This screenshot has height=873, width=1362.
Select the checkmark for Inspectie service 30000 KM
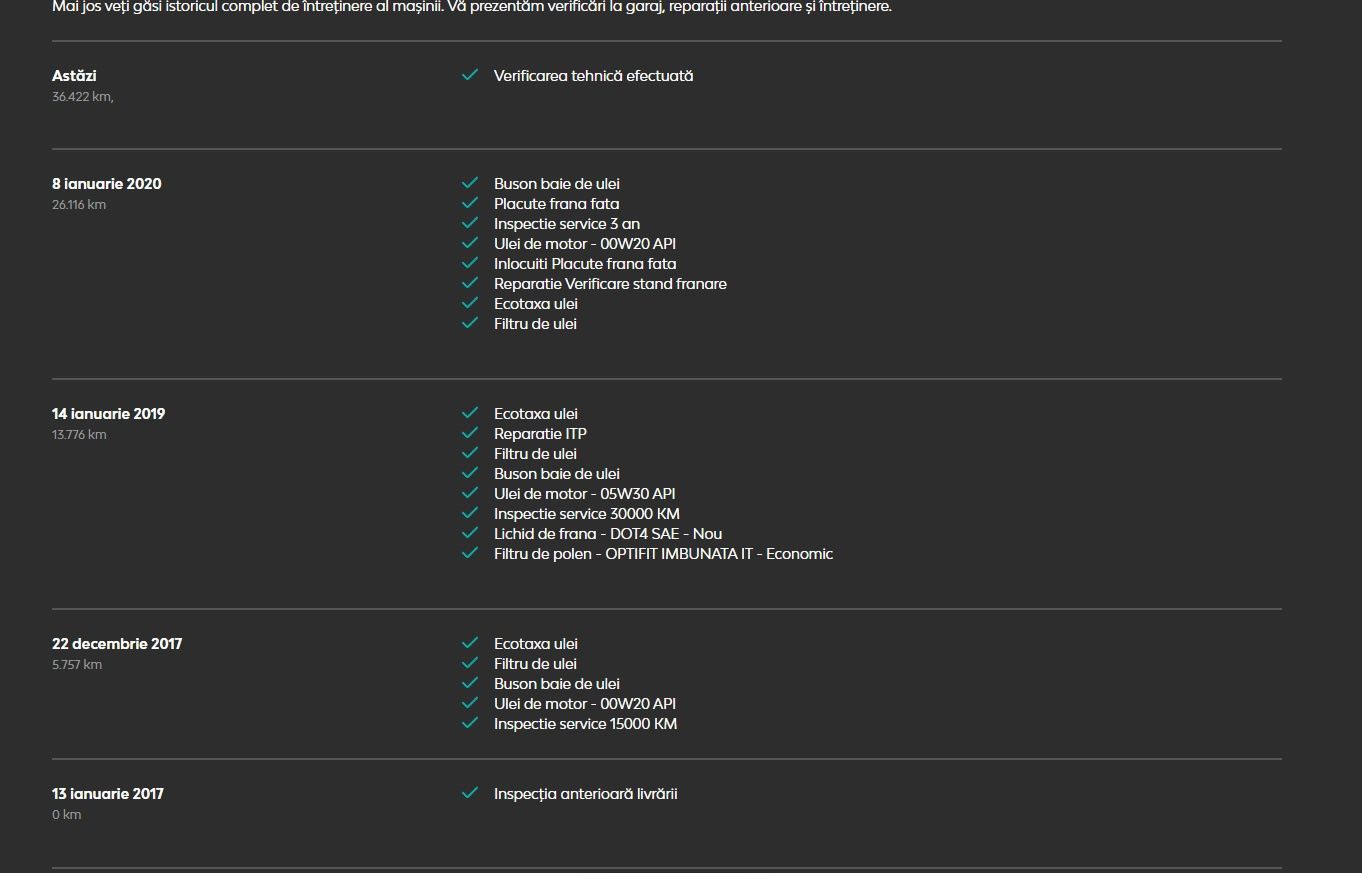(x=470, y=513)
